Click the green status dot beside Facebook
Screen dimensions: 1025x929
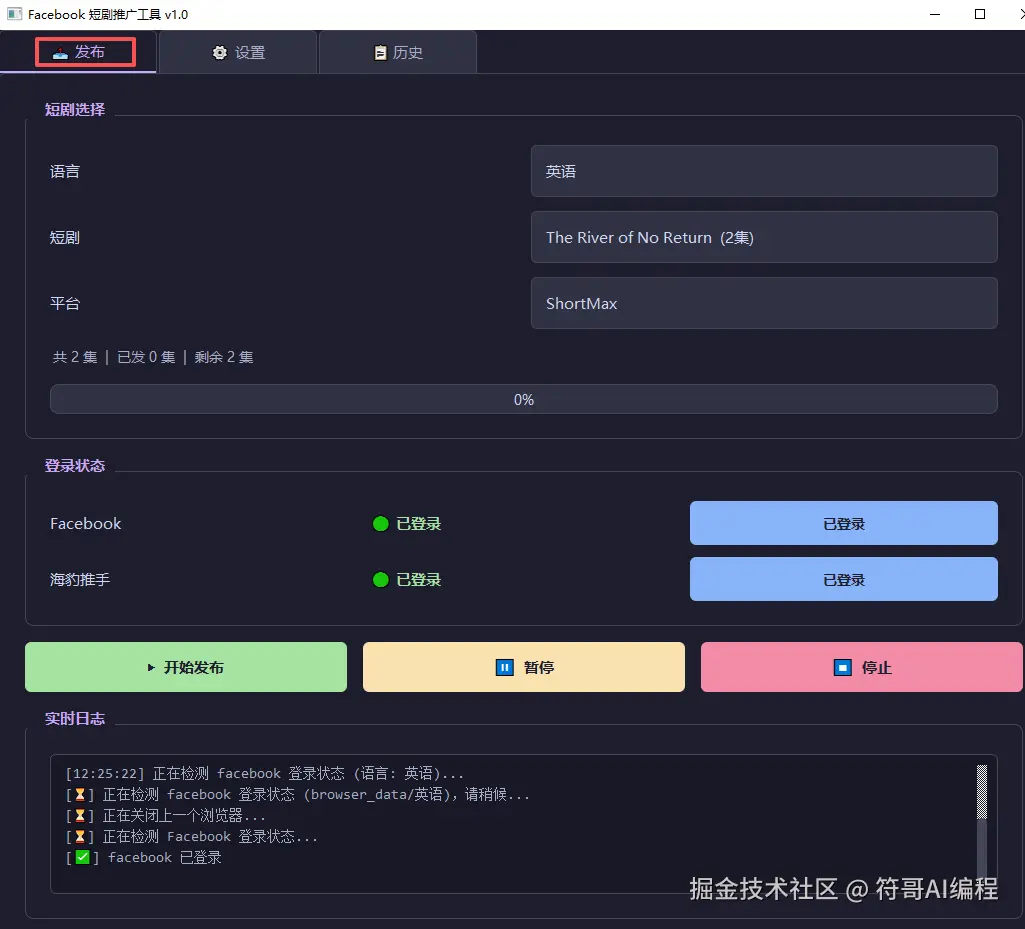point(380,524)
